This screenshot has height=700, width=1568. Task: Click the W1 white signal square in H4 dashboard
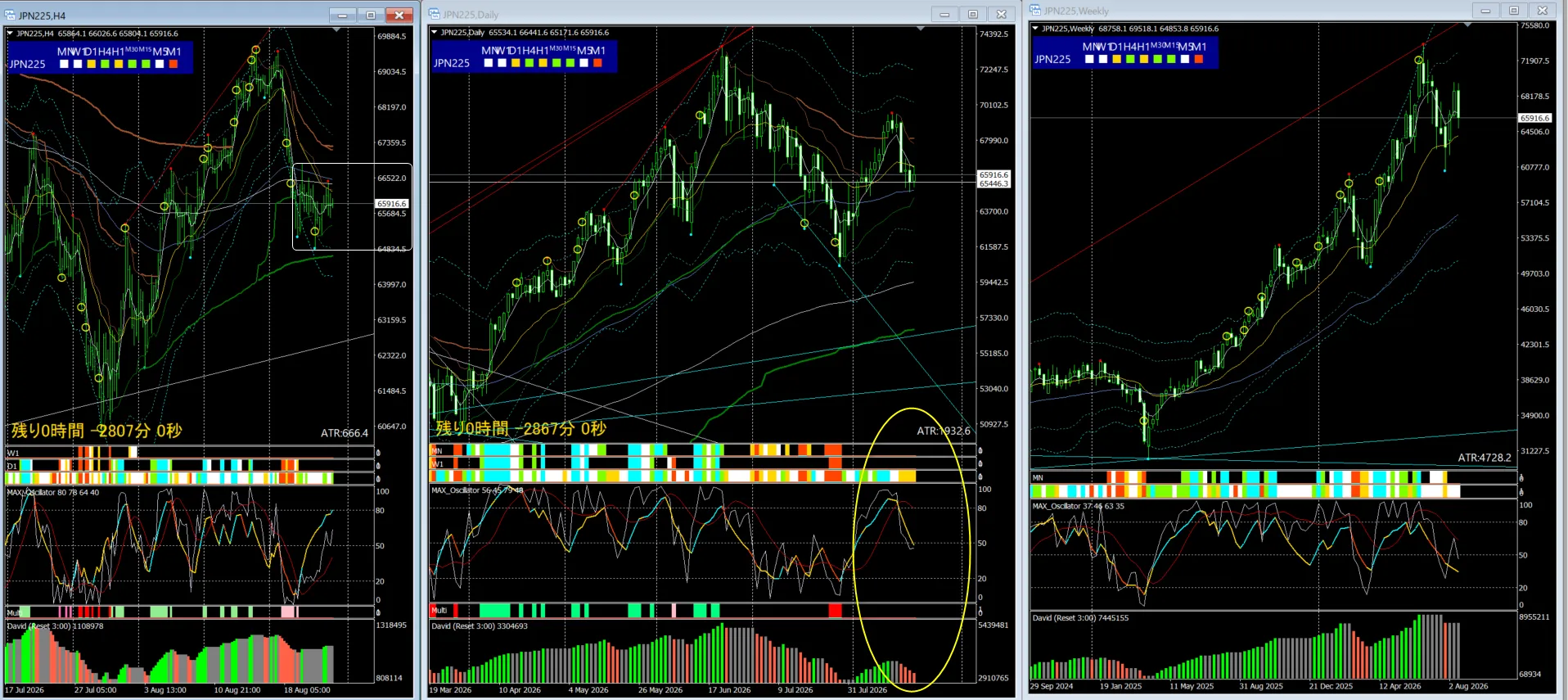tap(78, 64)
